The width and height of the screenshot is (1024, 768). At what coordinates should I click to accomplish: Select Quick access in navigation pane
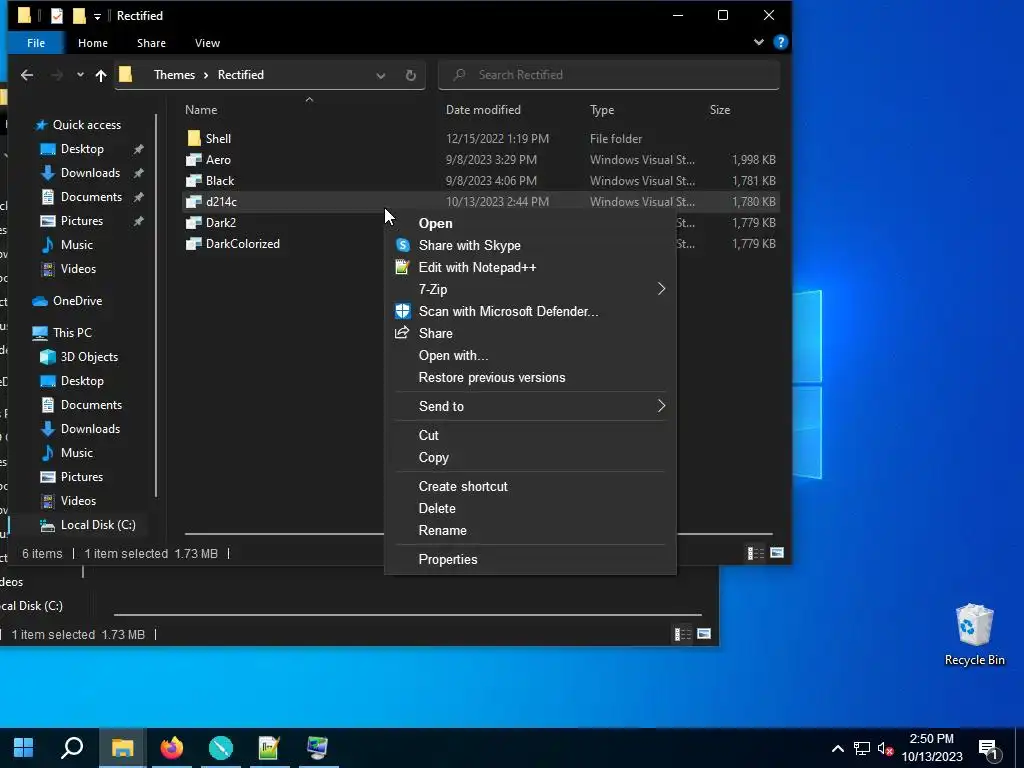tap(86, 125)
